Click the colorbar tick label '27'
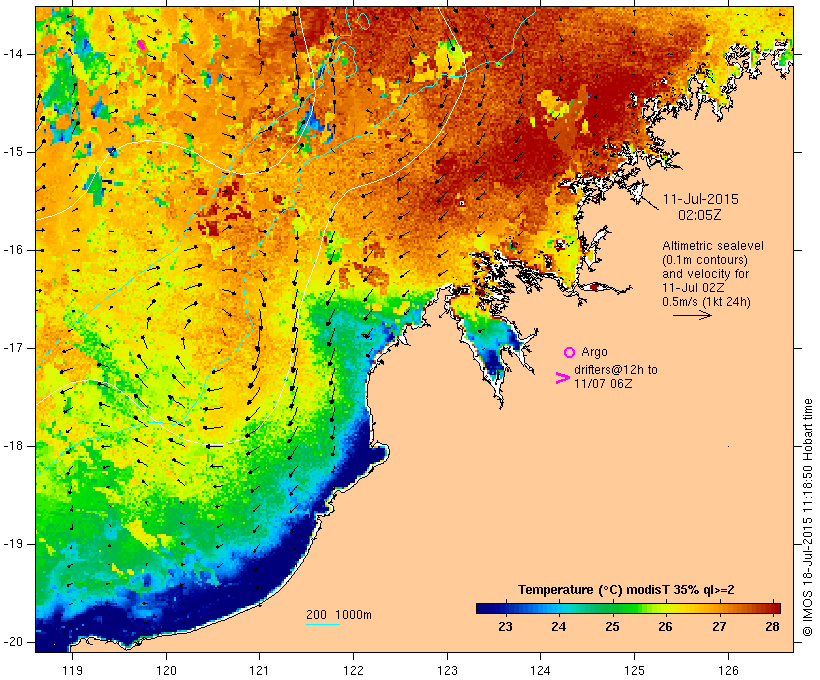Image resolution: width=820 pixels, height=680 pixels. point(719,627)
